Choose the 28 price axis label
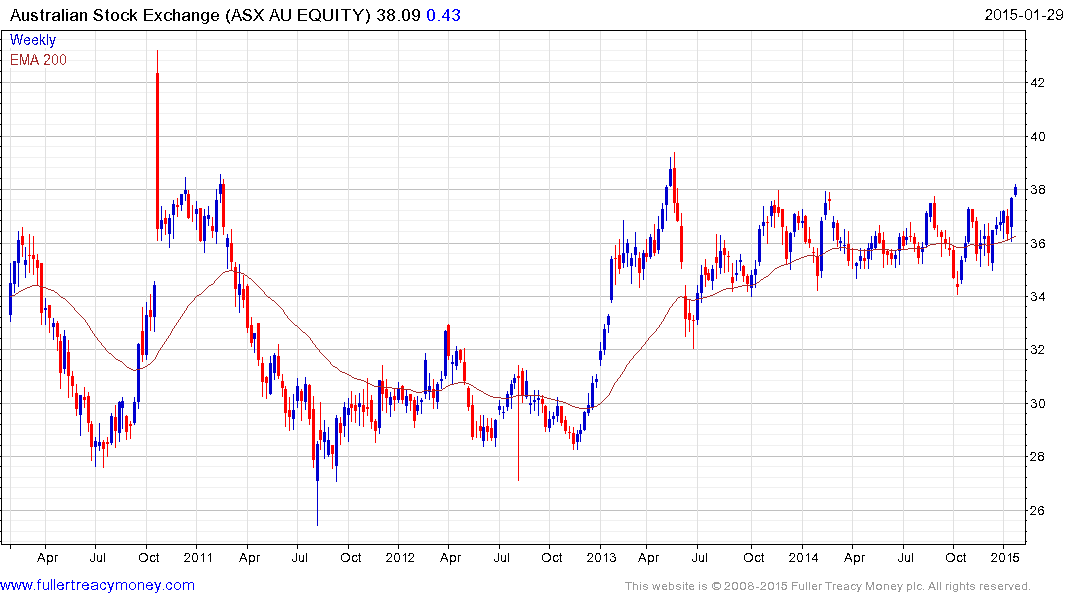 [1038, 457]
